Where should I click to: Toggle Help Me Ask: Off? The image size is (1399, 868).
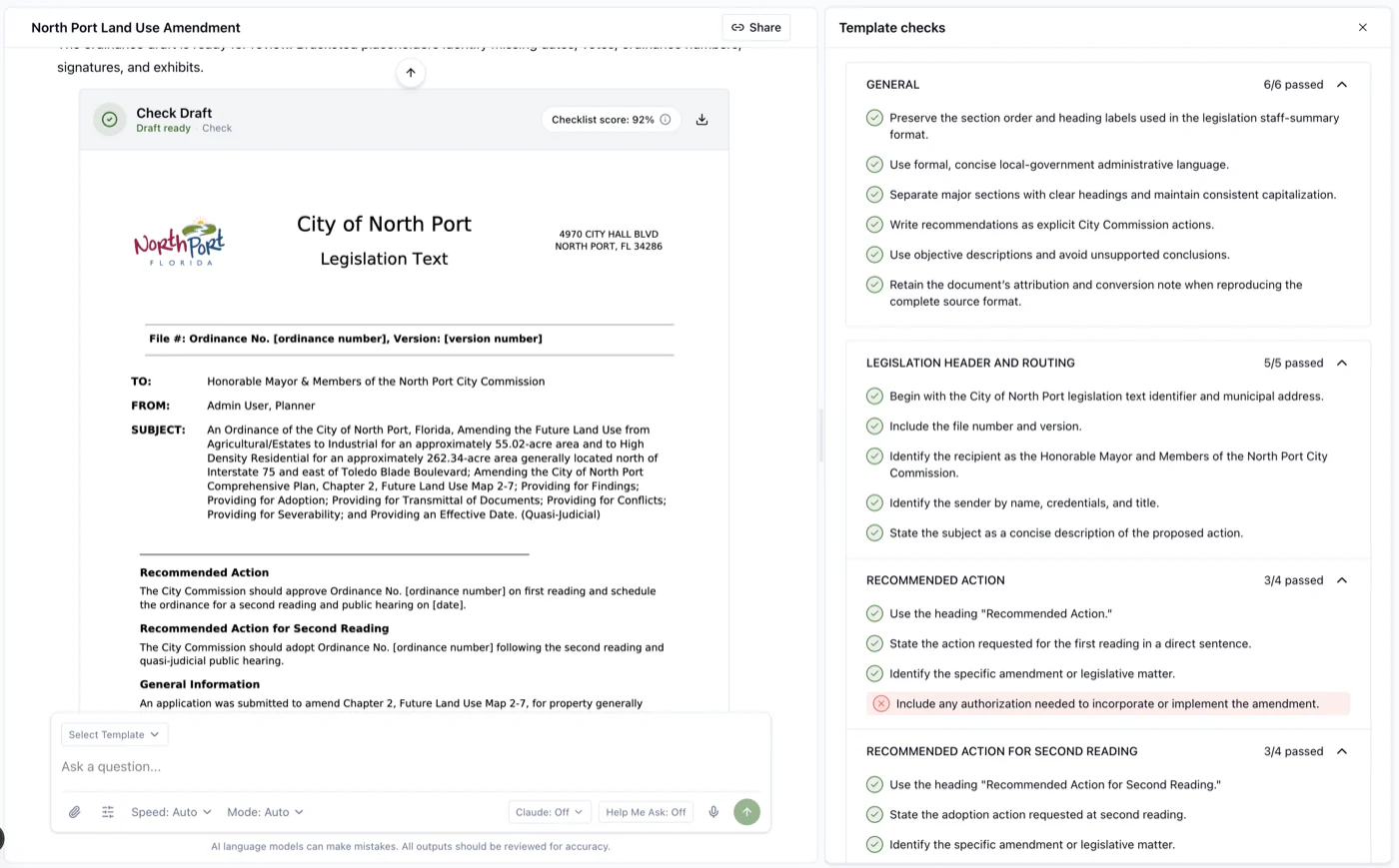point(646,812)
